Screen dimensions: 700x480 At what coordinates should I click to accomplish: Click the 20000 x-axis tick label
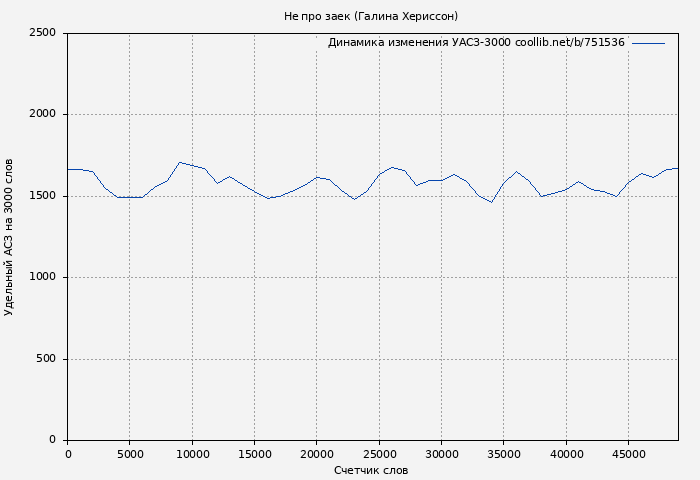(x=317, y=454)
